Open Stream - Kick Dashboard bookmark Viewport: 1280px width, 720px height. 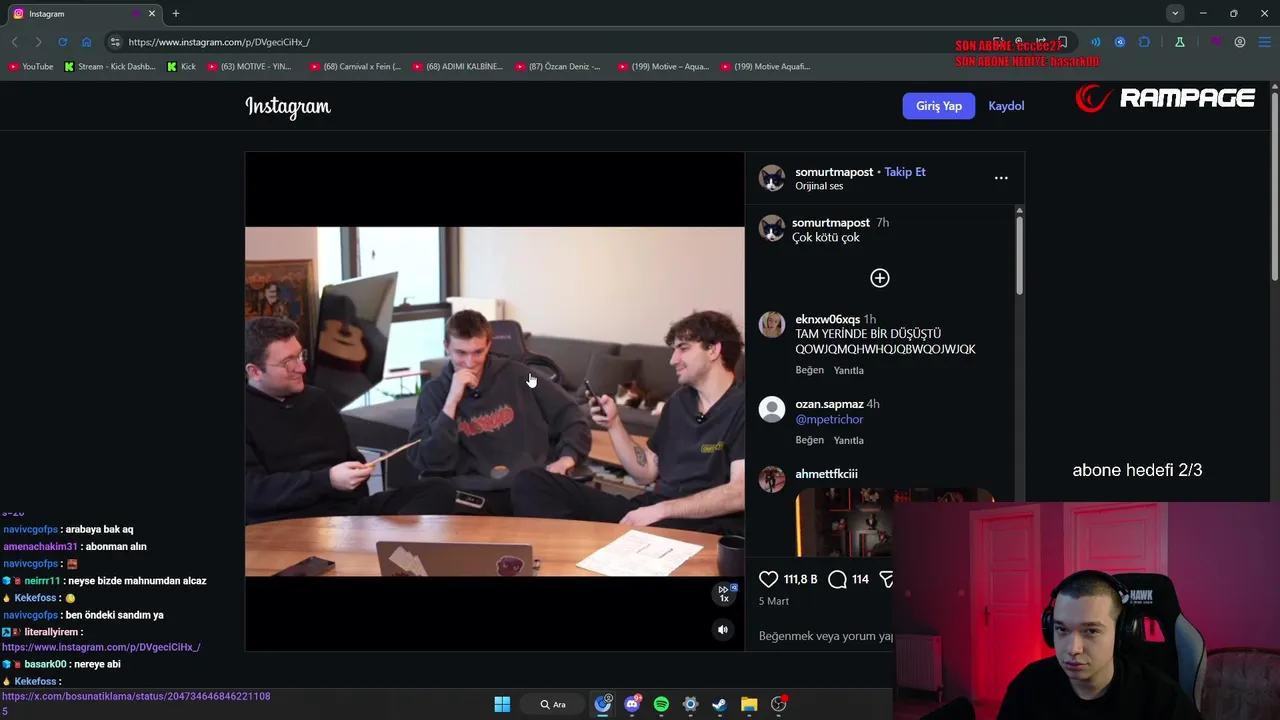(x=110, y=66)
